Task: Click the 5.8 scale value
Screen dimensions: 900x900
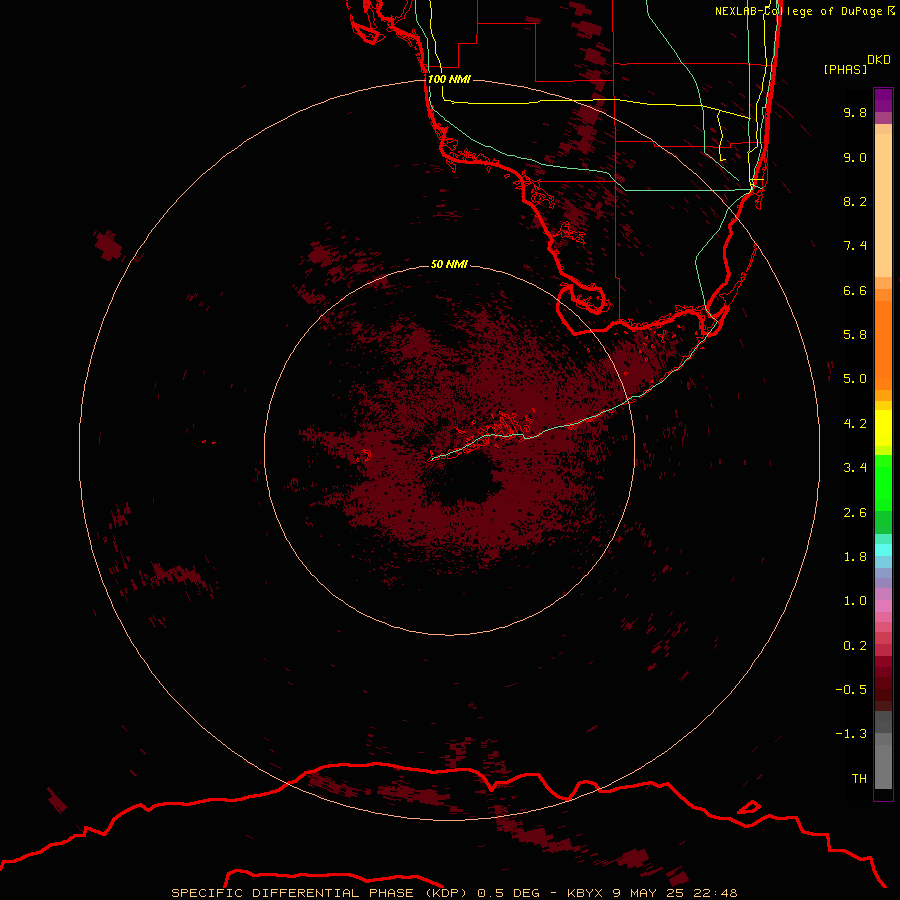Action: 855,335
